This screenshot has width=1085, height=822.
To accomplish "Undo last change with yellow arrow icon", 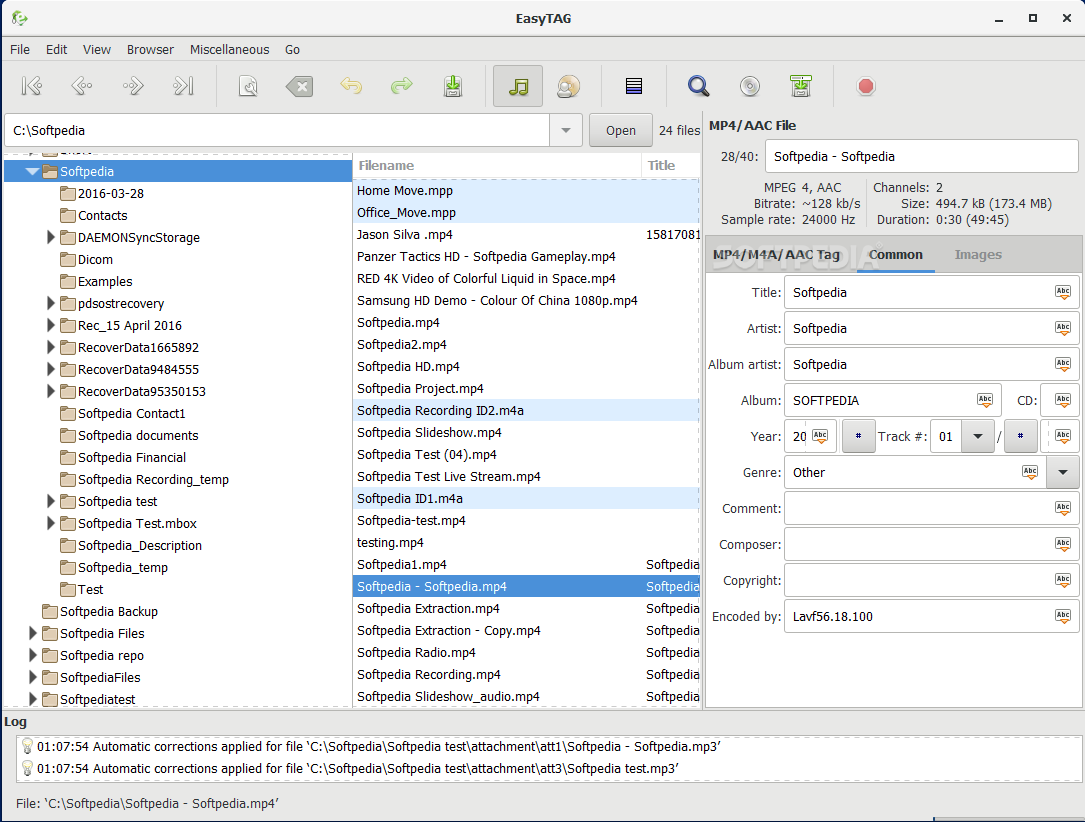I will 351,86.
